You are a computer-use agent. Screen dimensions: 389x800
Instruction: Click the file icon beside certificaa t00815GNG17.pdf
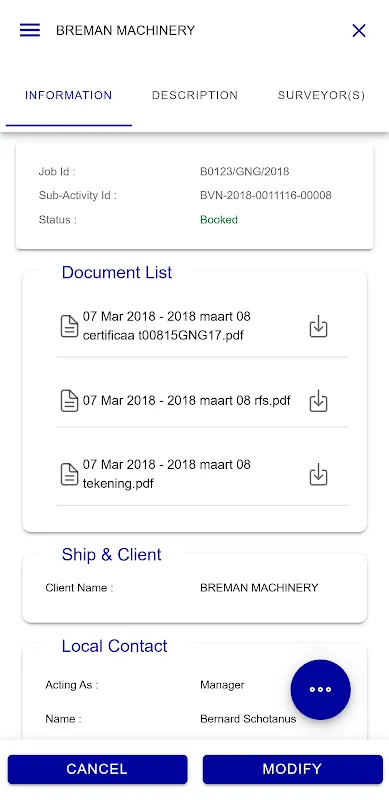pos(69,327)
